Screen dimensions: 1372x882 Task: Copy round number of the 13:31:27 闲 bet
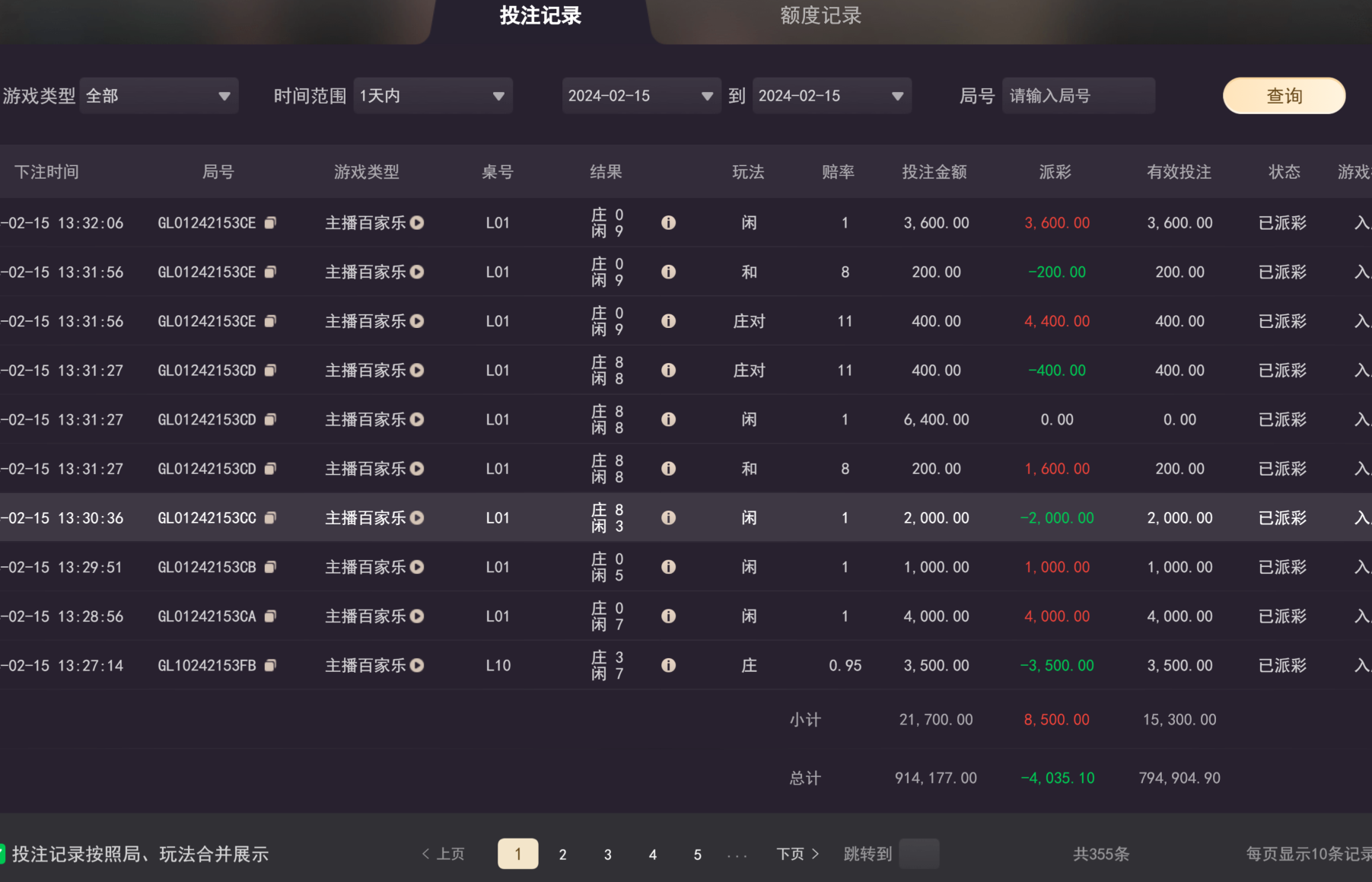270,419
